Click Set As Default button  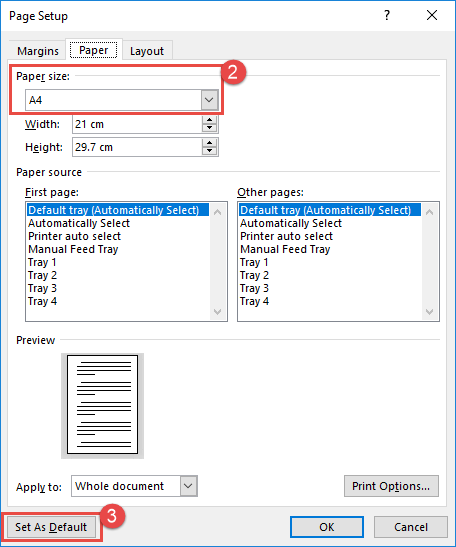(51, 527)
